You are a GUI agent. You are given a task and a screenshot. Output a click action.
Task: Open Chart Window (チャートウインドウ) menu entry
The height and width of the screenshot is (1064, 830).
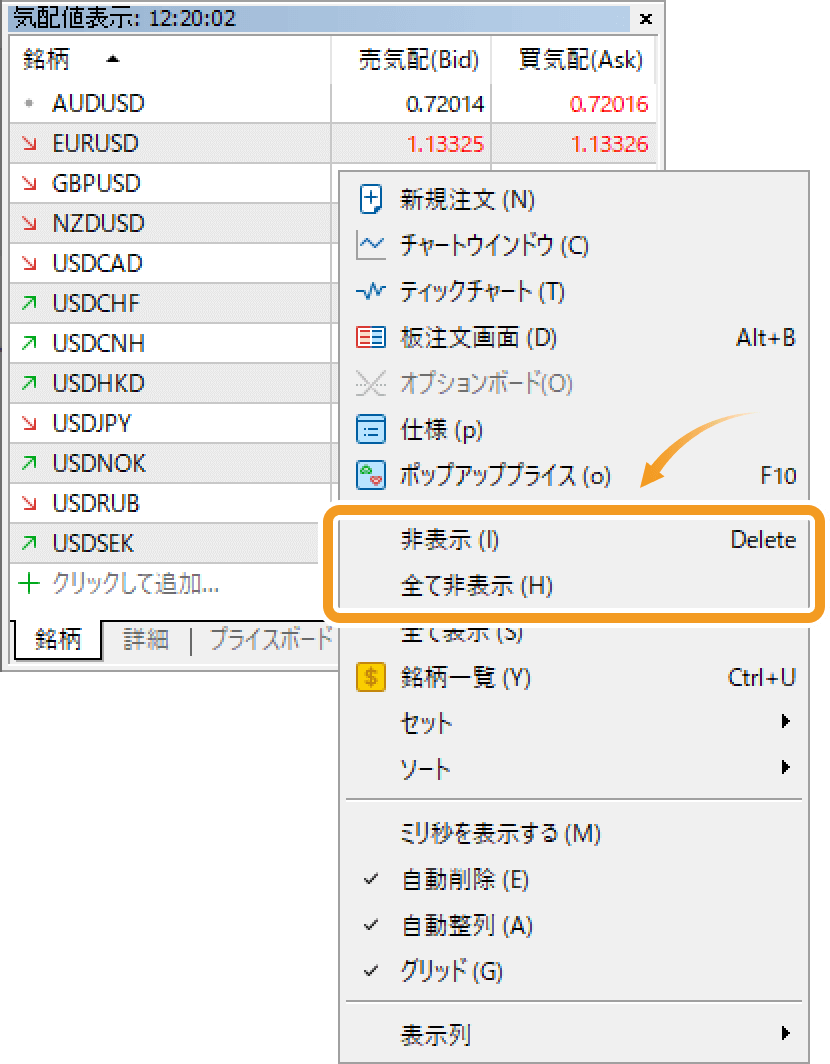click(x=573, y=245)
